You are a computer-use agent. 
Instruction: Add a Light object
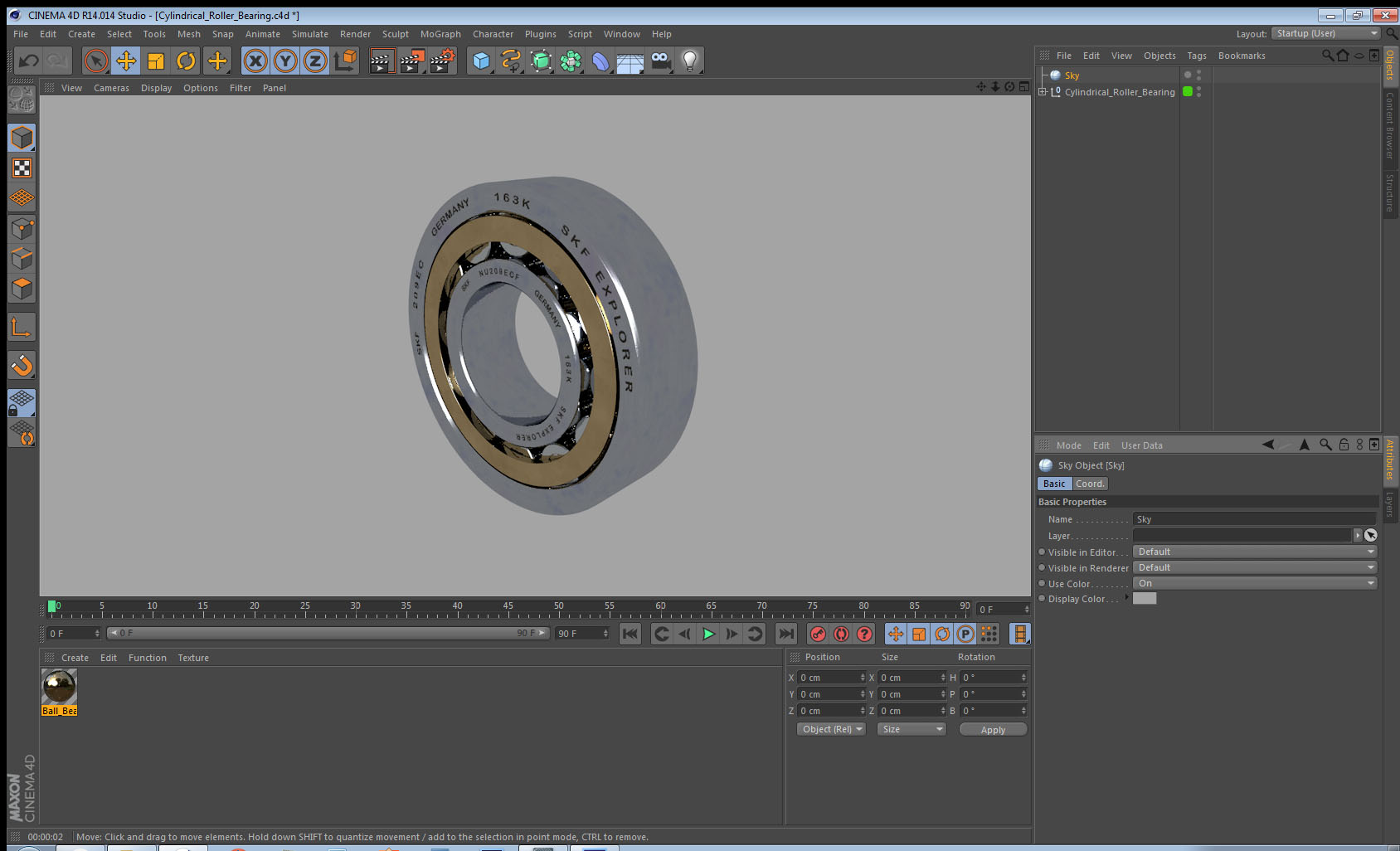point(690,61)
